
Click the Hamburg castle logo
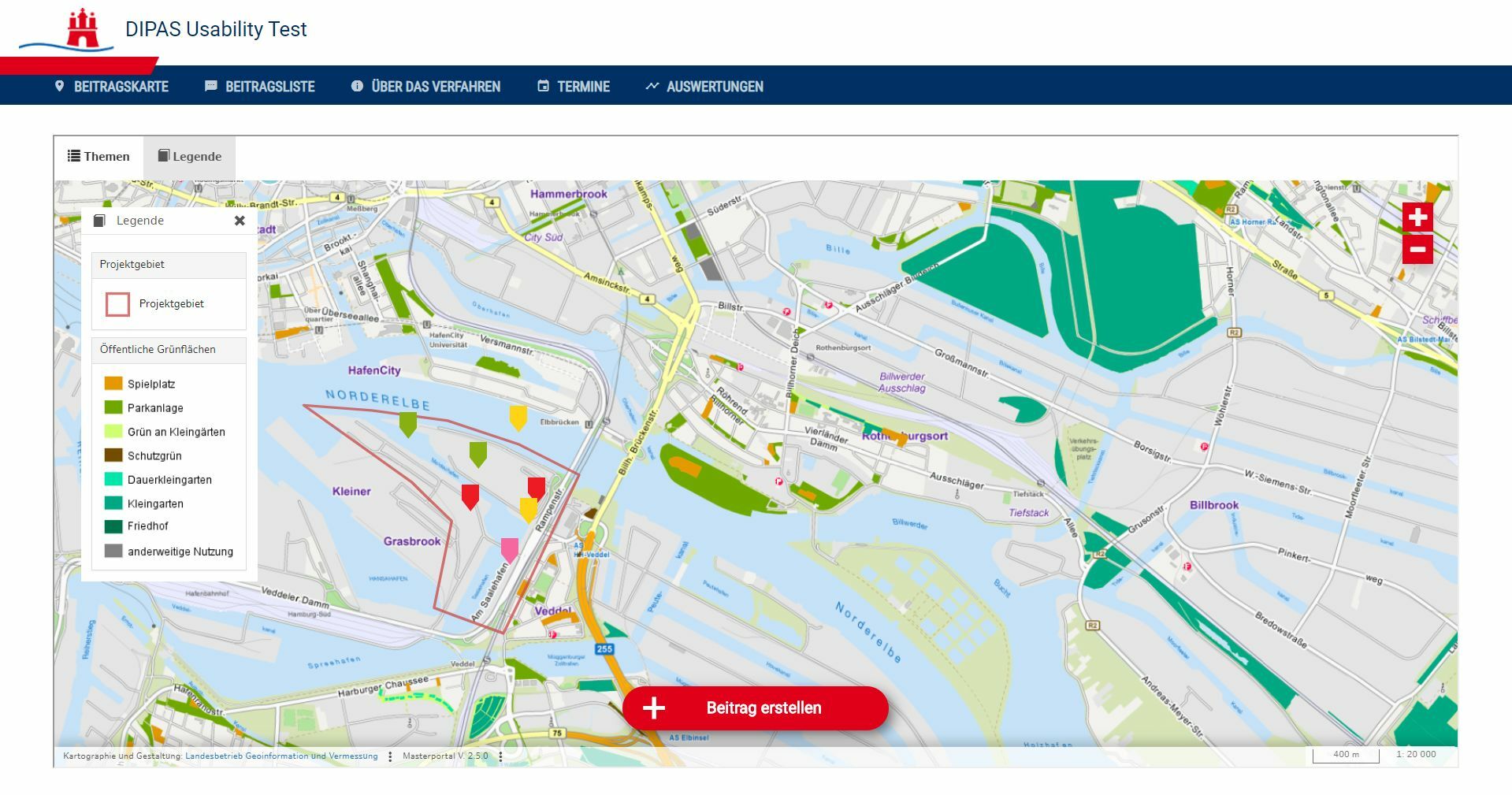click(82, 30)
